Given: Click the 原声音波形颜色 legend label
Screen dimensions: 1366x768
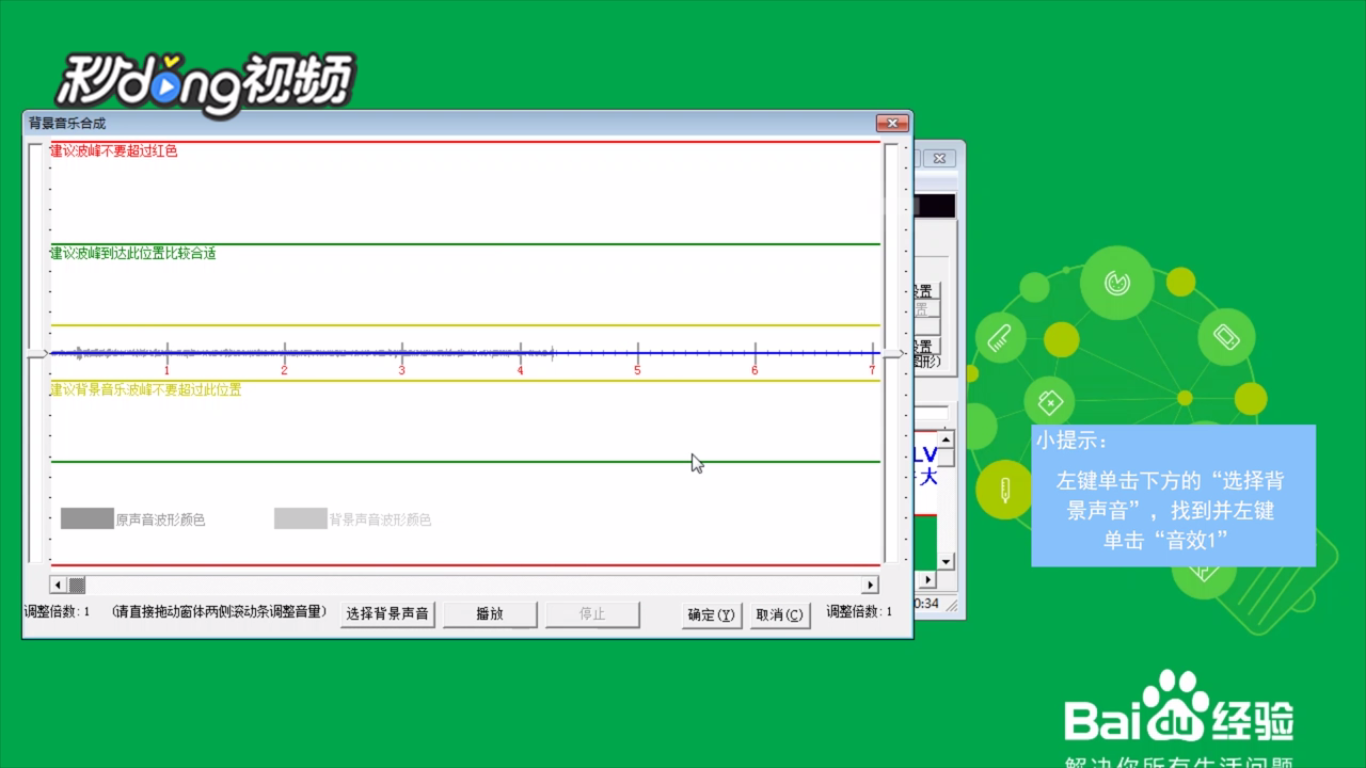Looking at the screenshot, I should 161,520.
